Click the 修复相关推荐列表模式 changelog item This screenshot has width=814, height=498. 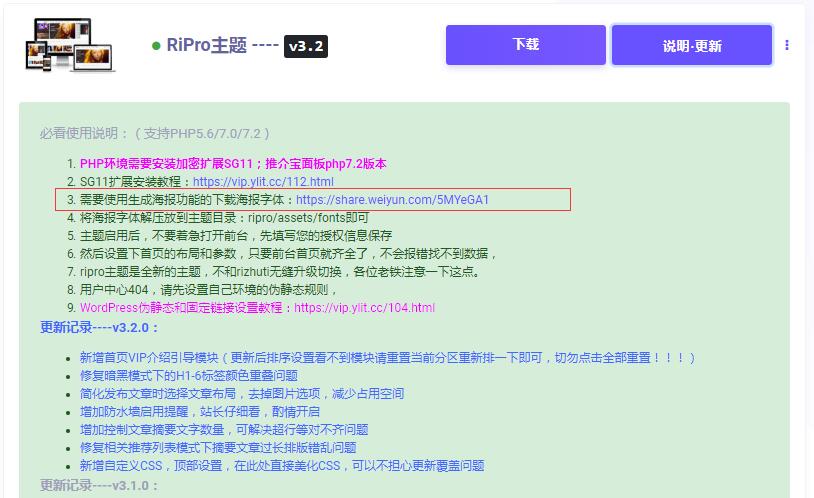[218, 448]
